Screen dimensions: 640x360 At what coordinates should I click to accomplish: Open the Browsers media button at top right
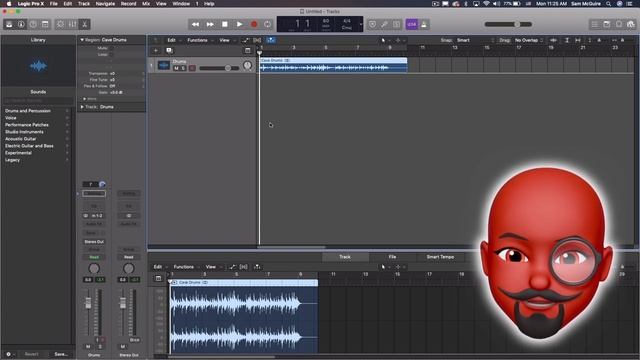pyautogui.click(x=631, y=24)
